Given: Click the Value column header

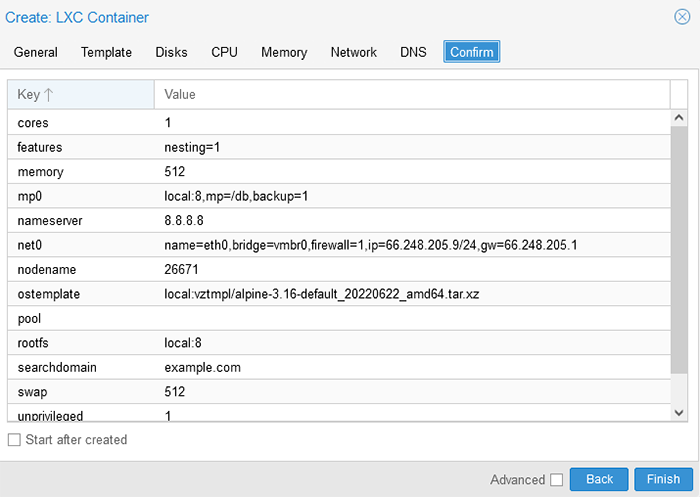Looking at the screenshot, I should (x=412, y=95).
